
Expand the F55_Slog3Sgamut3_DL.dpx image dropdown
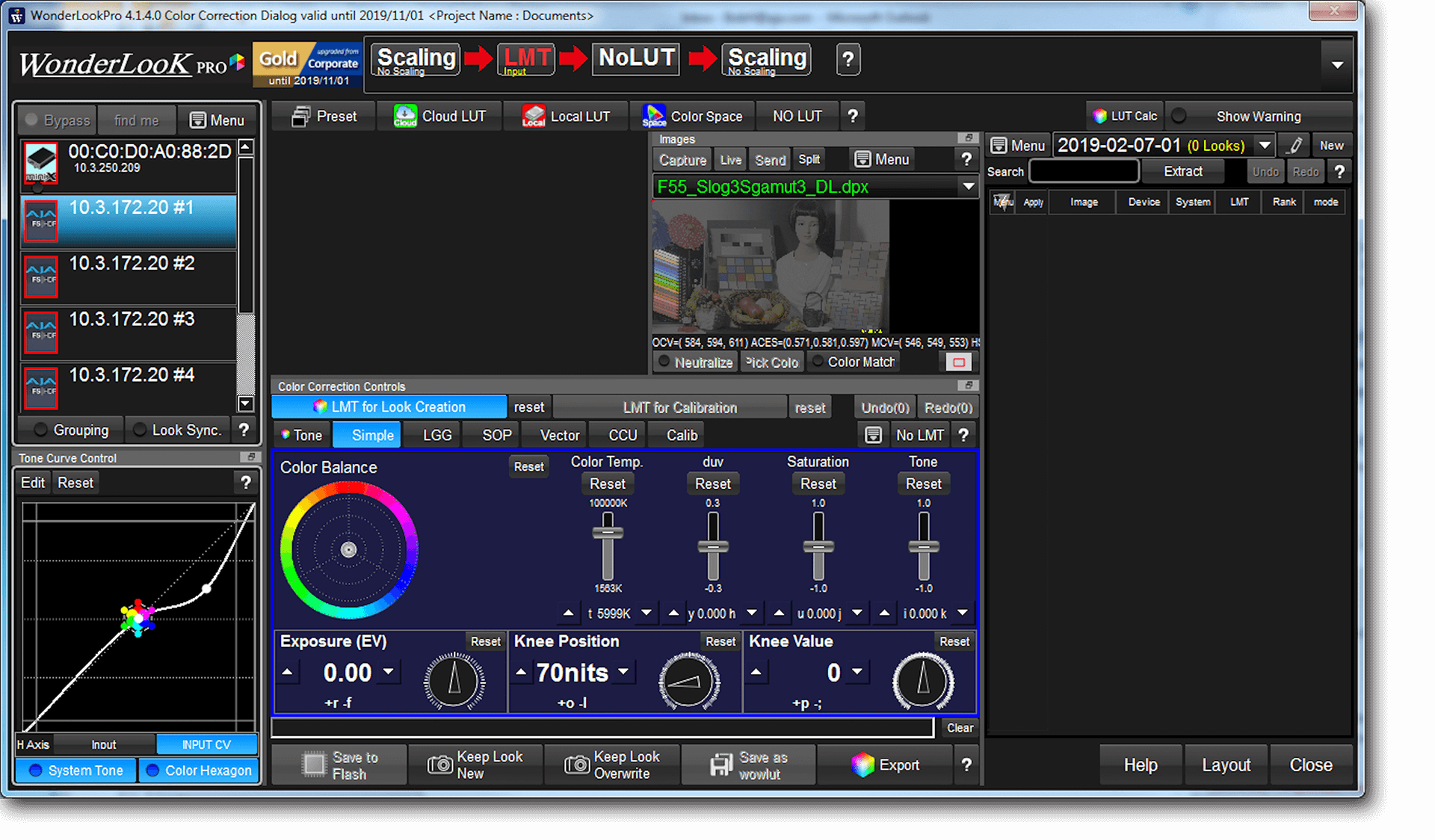click(969, 186)
